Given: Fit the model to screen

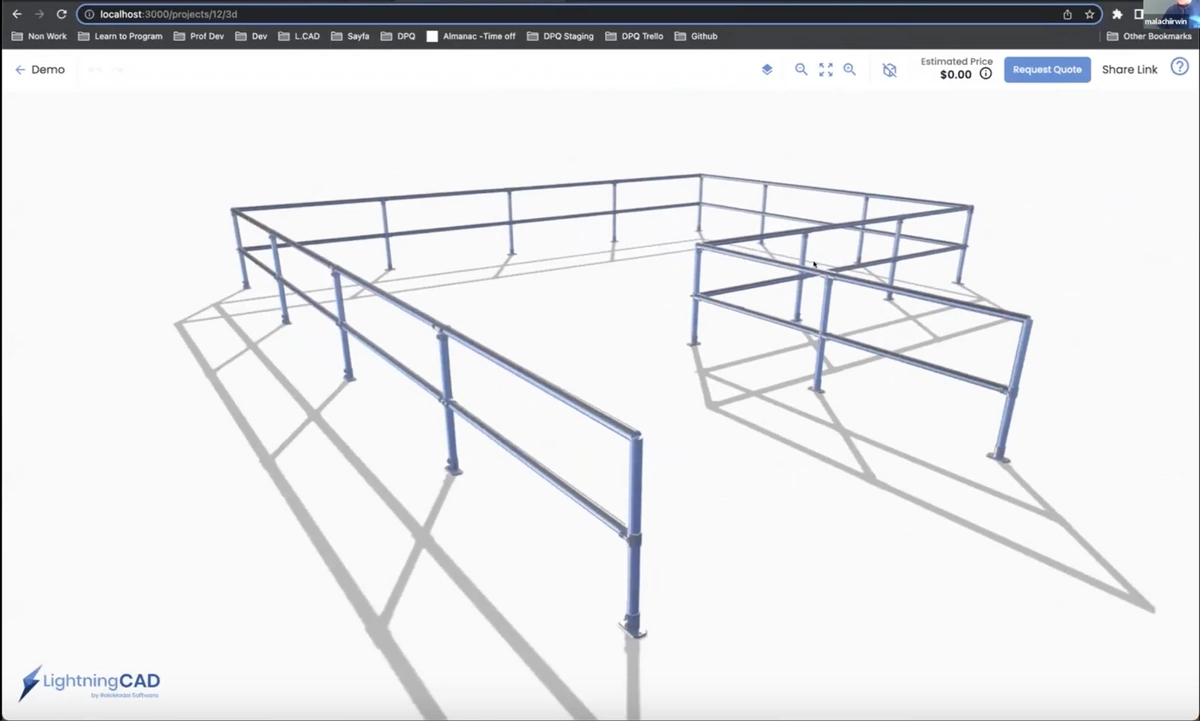Looking at the screenshot, I should coord(825,70).
